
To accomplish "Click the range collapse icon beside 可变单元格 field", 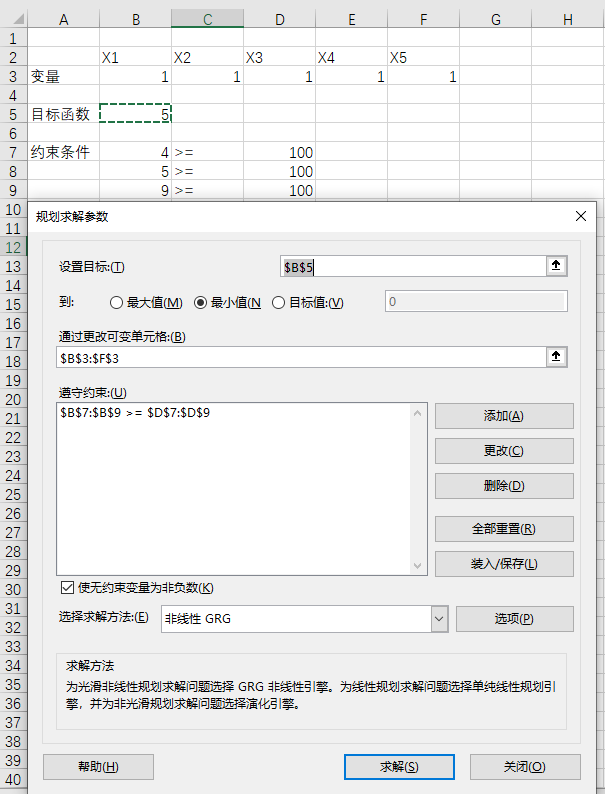I will click(x=557, y=357).
